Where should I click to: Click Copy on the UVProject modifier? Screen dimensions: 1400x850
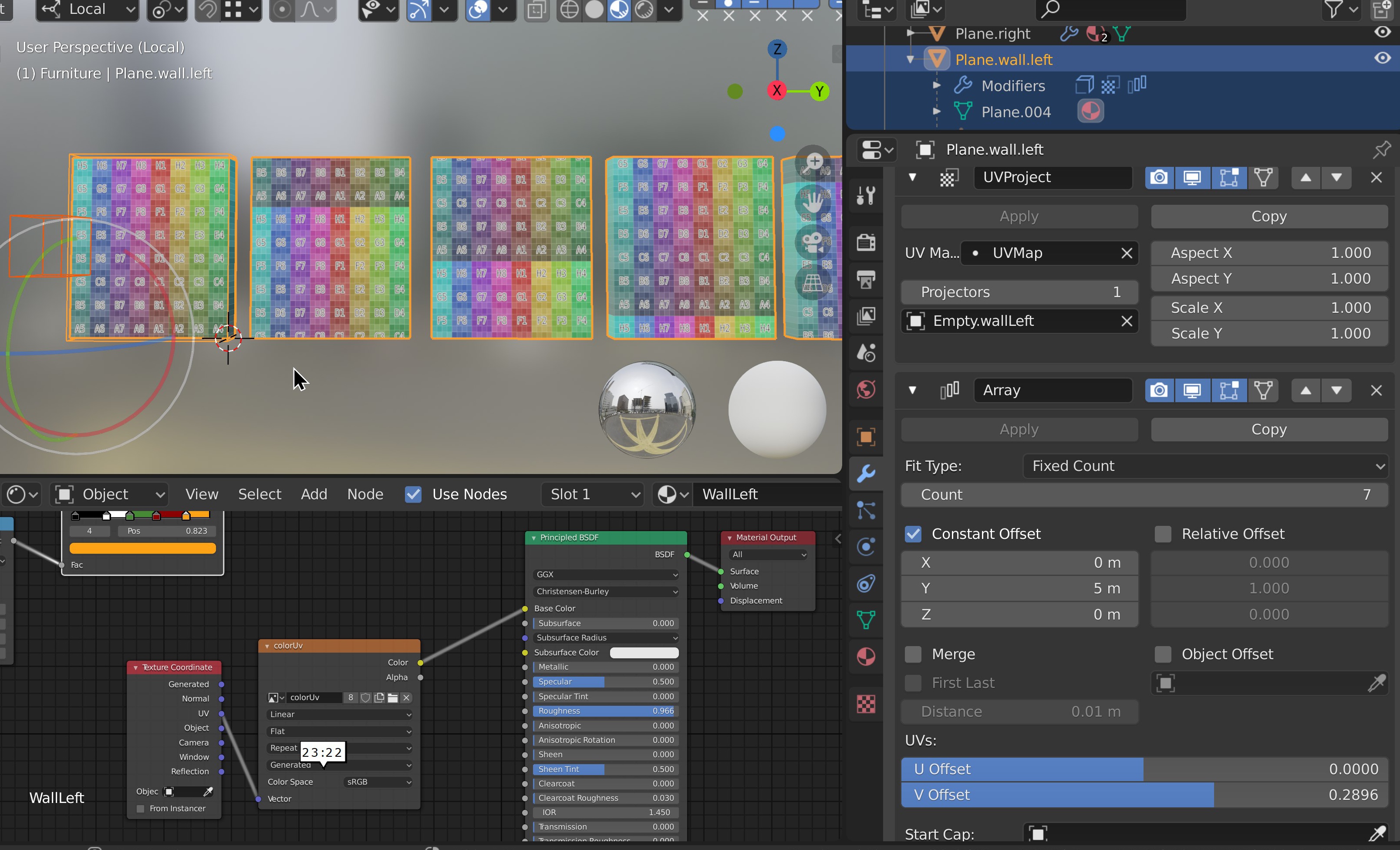[x=1269, y=217]
